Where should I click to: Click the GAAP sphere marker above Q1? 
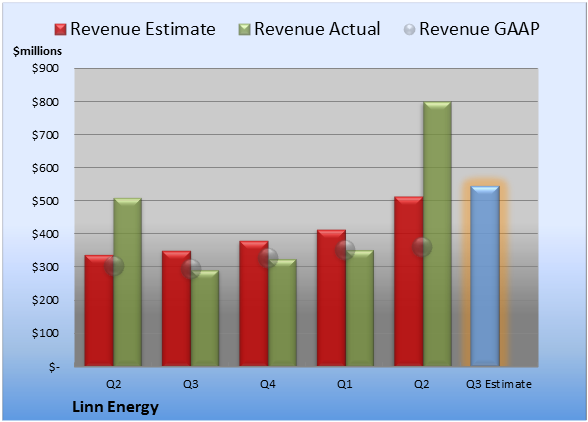[345, 250]
